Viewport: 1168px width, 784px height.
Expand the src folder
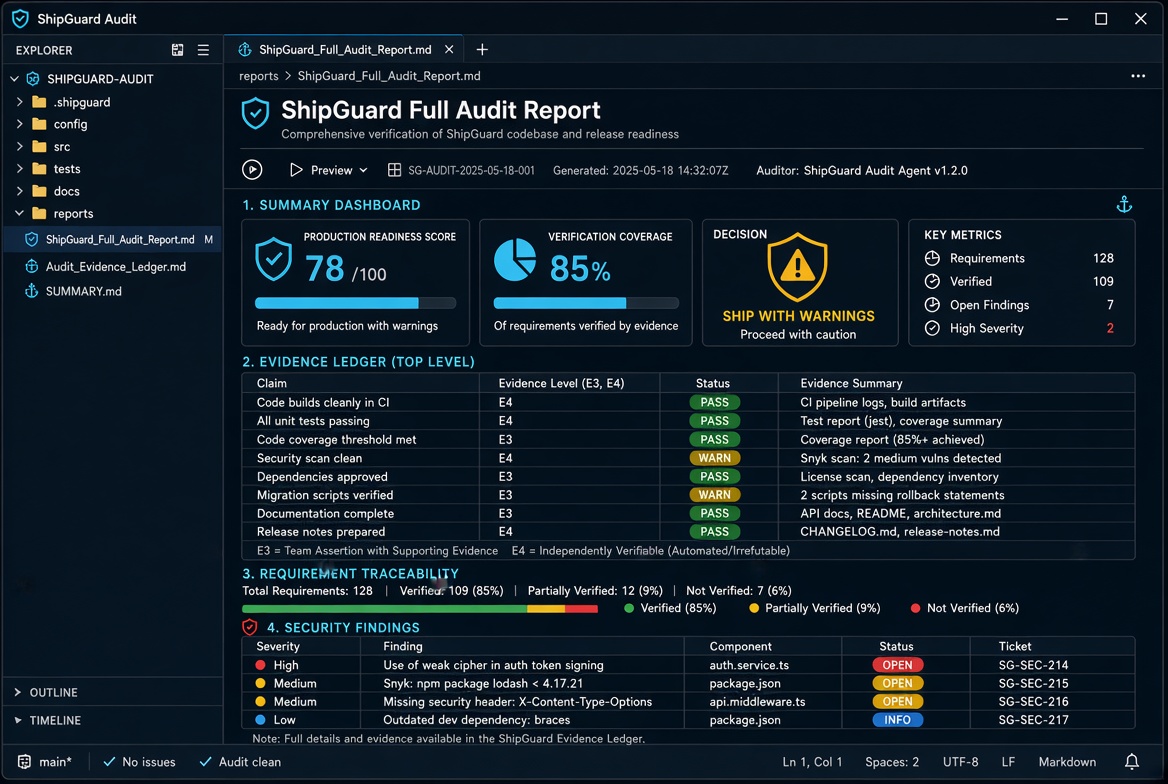(x=19, y=146)
